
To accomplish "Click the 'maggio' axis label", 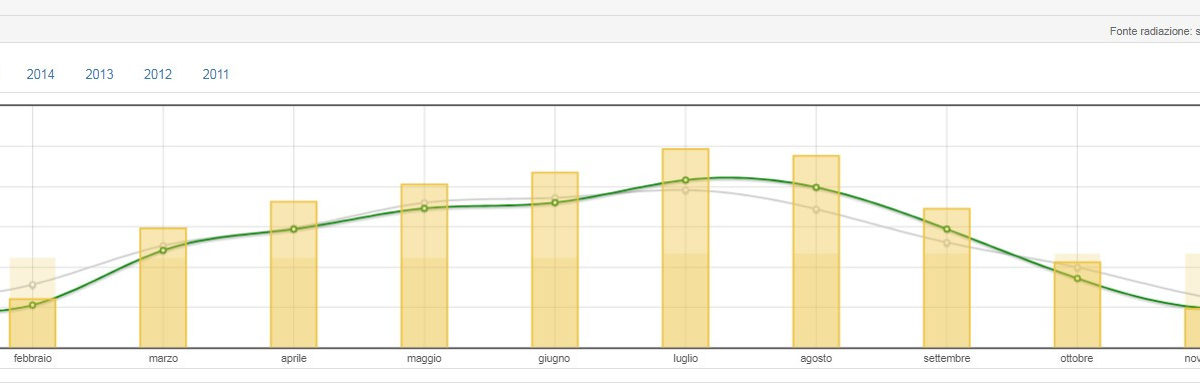I will 424,358.
